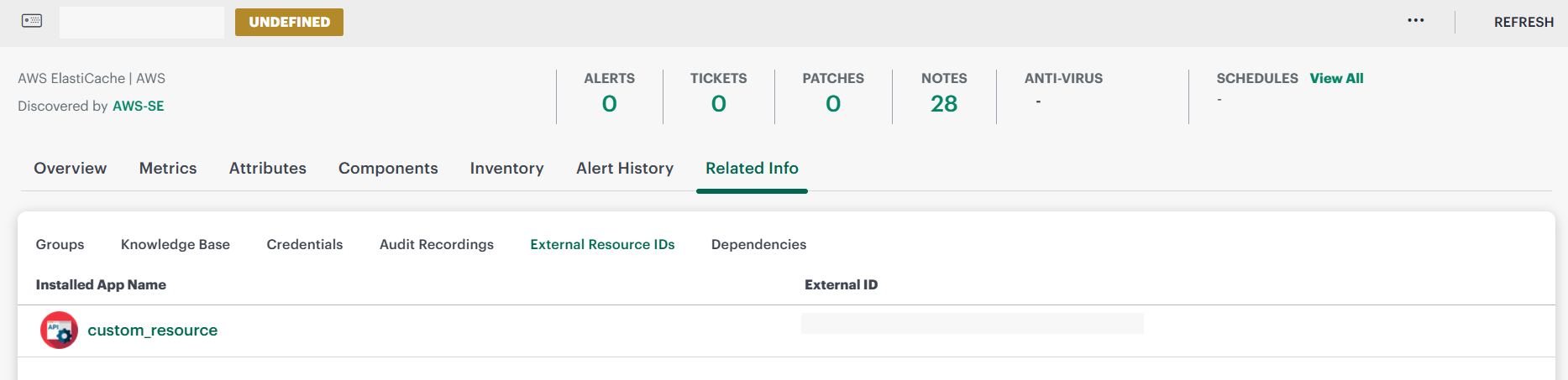Image resolution: width=1568 pixels, height=380 pixels.
Task: Click the redacted External ID value
Action: [x=972, y=324]
